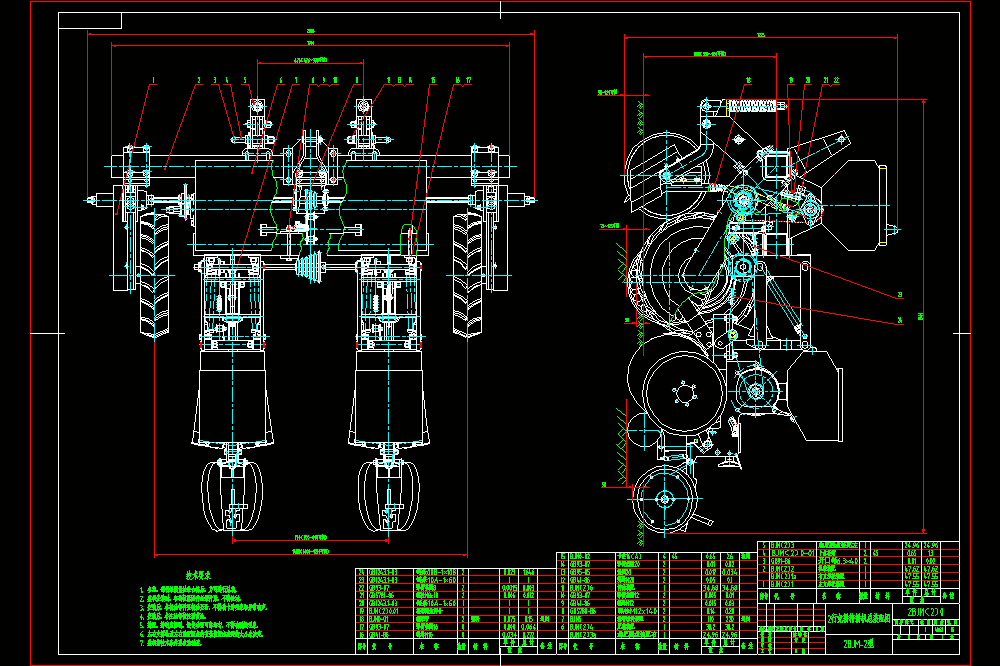Screen dimensions: 1000x666
Task: Click the 'BJM(2)6' code in the parts list
Action: [x=582, y=588]
